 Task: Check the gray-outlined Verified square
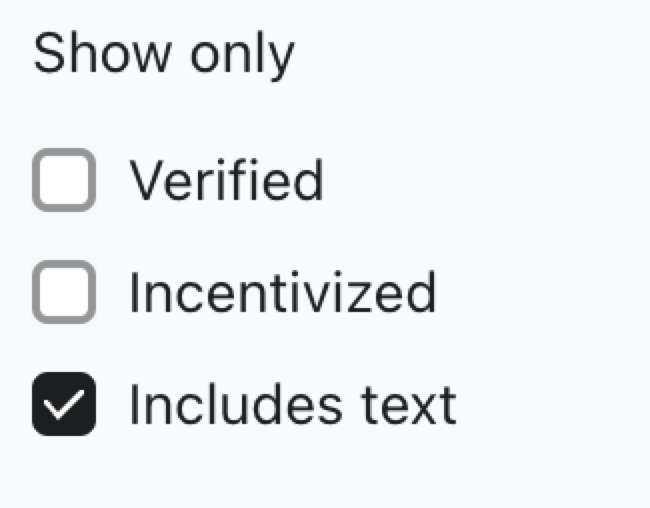click(64, 180)
